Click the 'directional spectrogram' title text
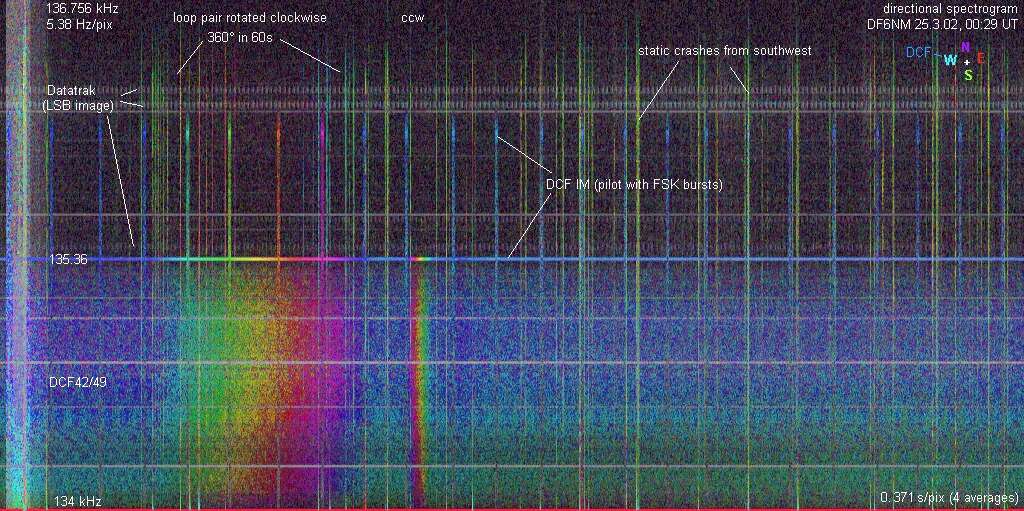The width and height of the screenshot is (1024, 511). (x=950, y=8)
